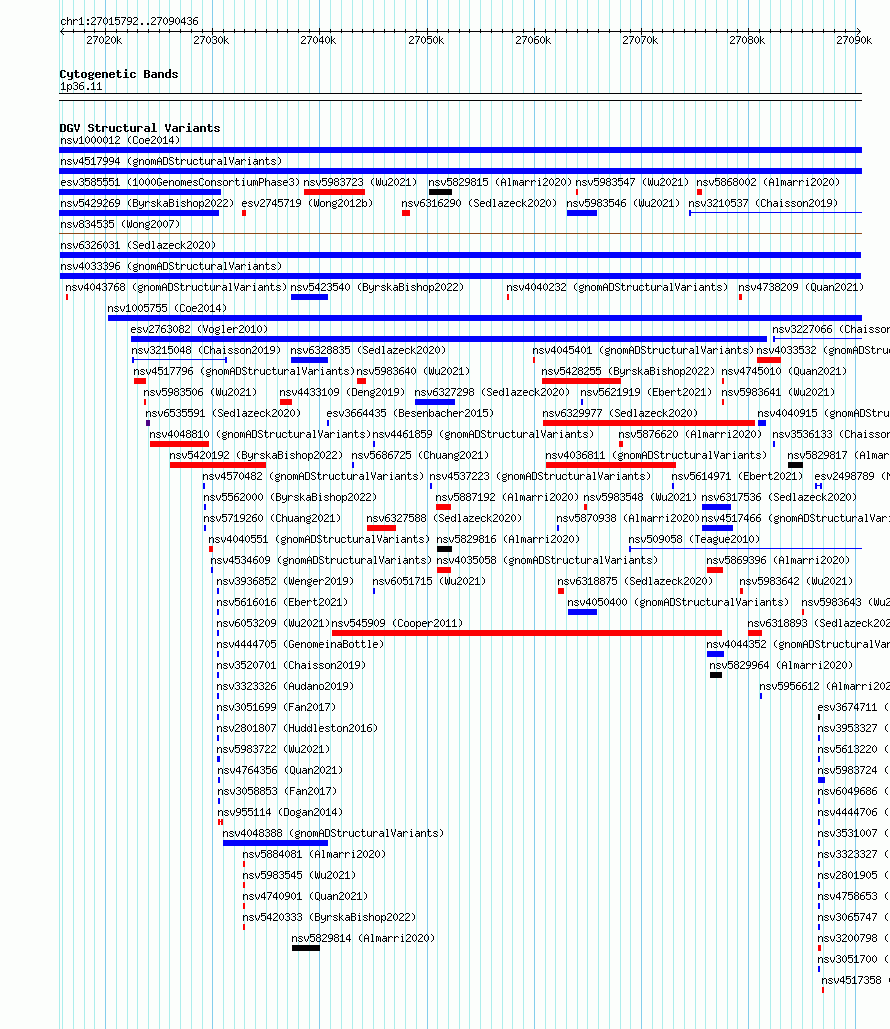Viewport: 890px width, 1029px height.
Task: Open nsv4043768 (gnomADStructuralVariants) variant
Action: 176,287
